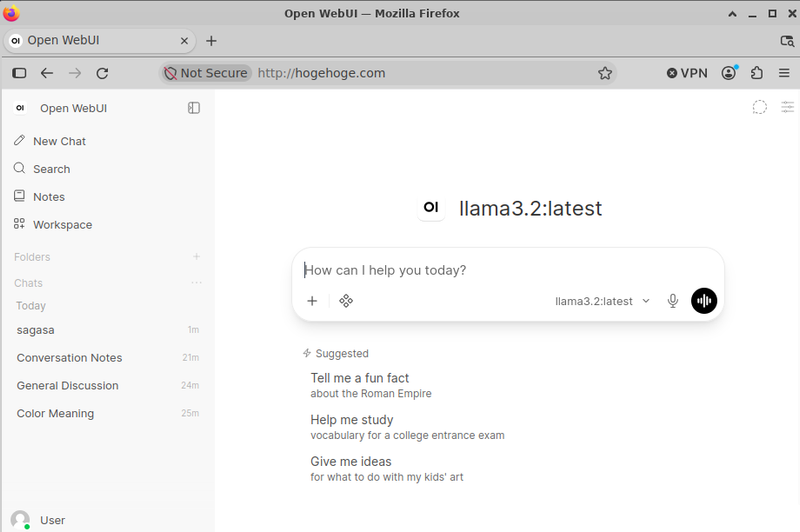800x532 pixels.
Task: Start voice mode with black waveform button
Action: coord(704,301)
